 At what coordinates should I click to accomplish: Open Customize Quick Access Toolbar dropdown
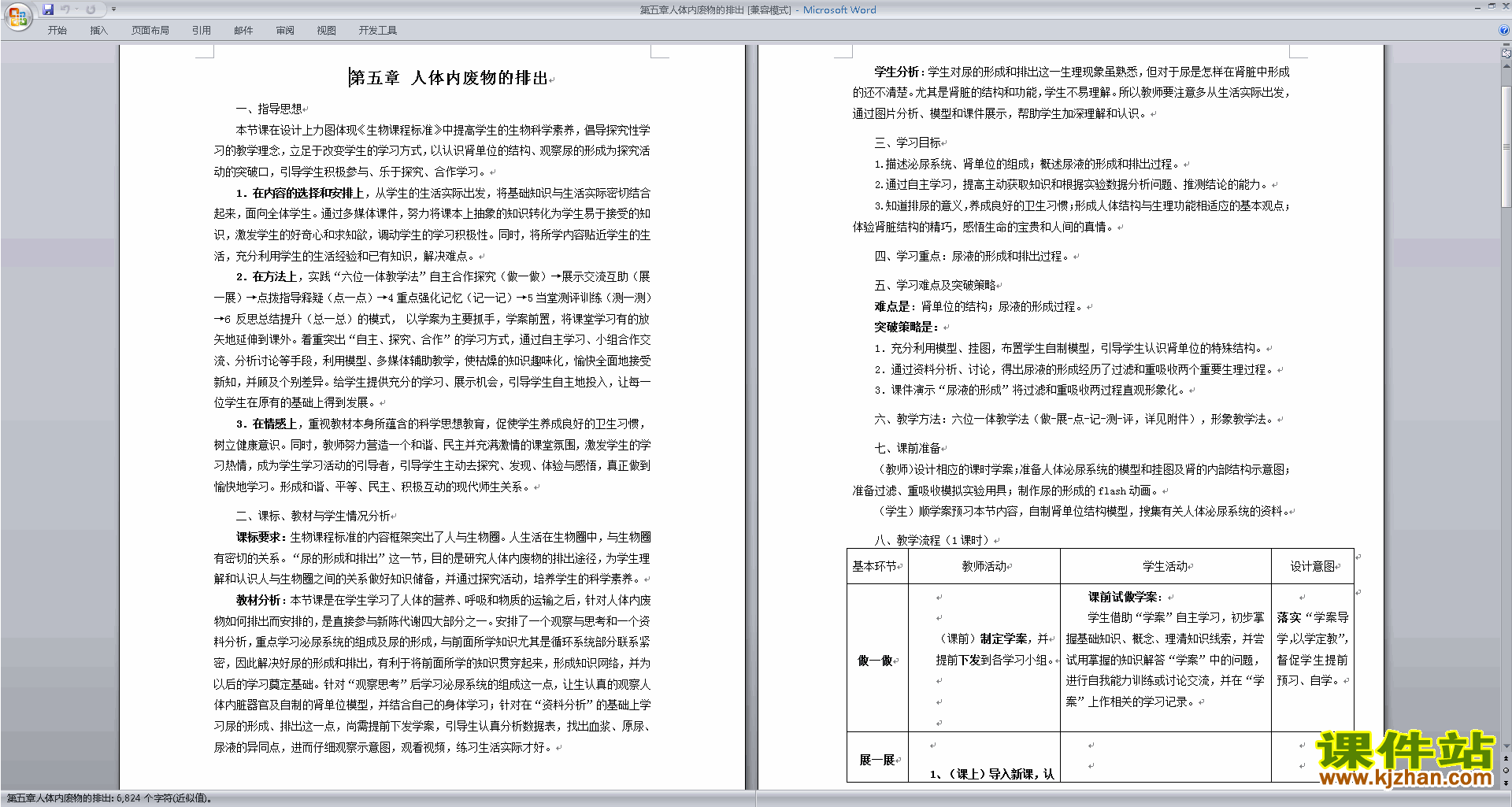click(113, 9)
